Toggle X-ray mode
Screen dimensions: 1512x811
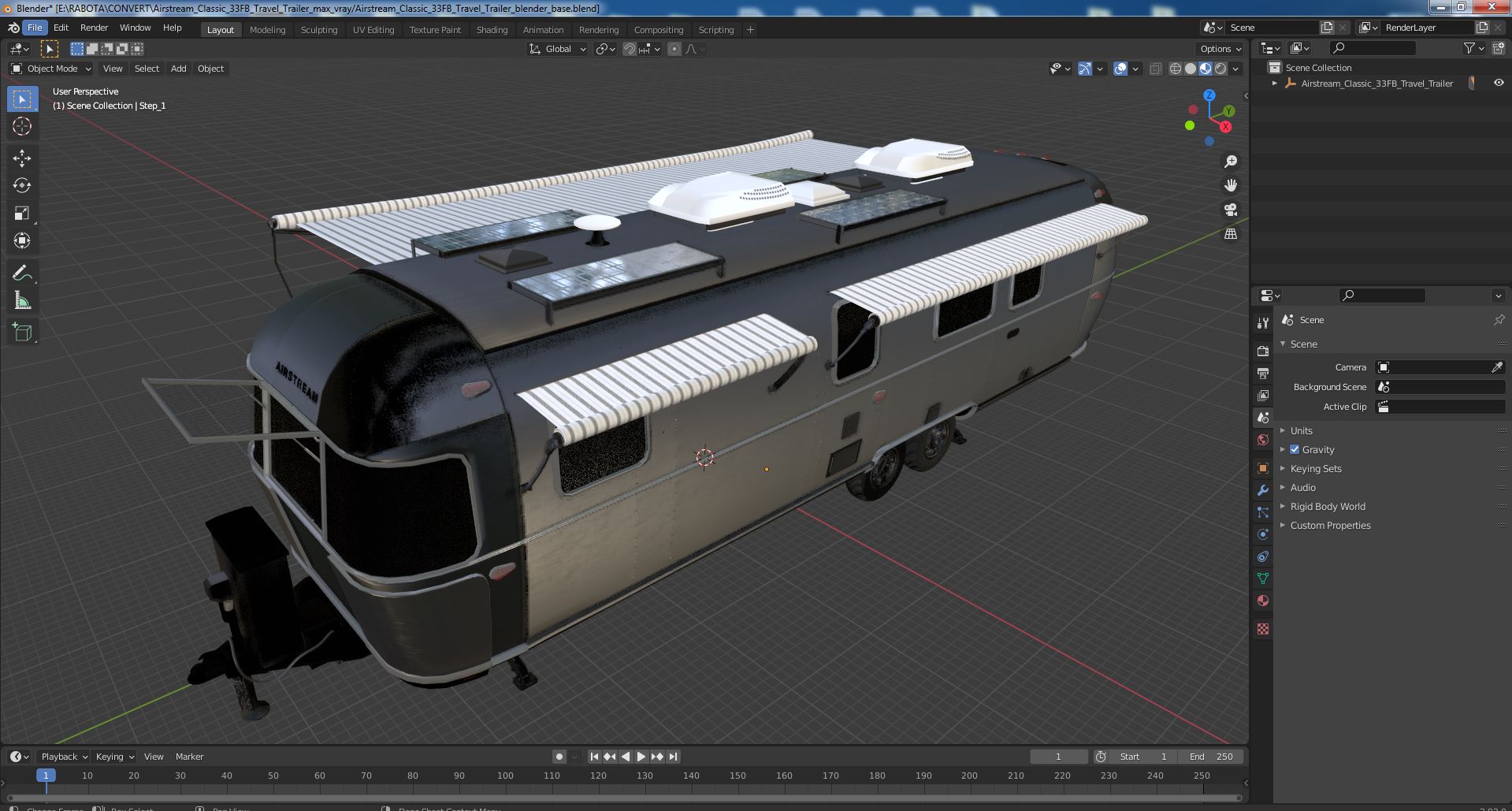(1155, 69)
